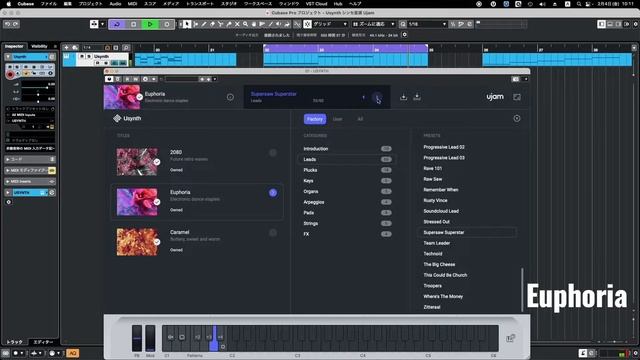Select the Draw pencil tool
640x360 pixels.
pos(204,24)
